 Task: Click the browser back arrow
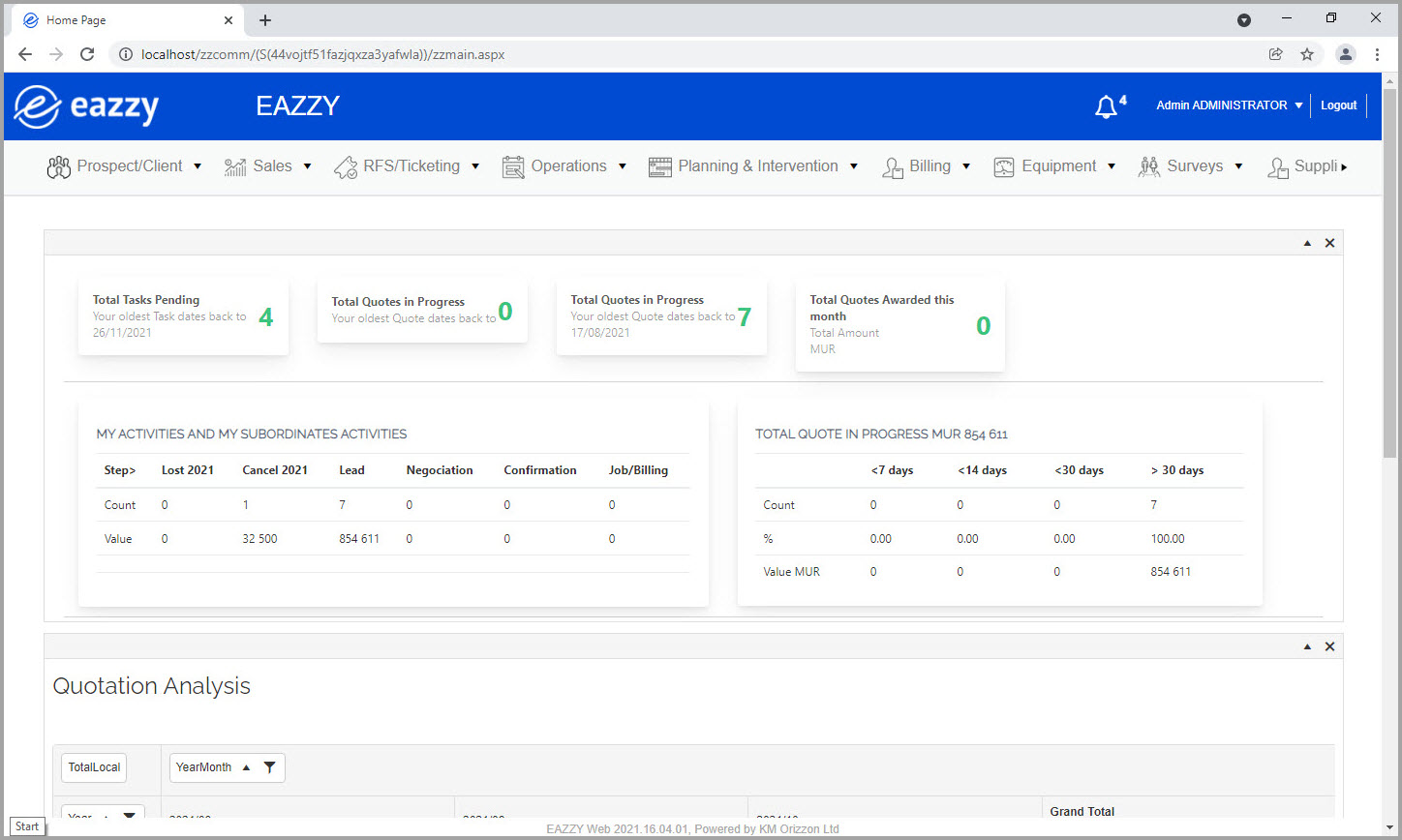click(x=25, y=54)
